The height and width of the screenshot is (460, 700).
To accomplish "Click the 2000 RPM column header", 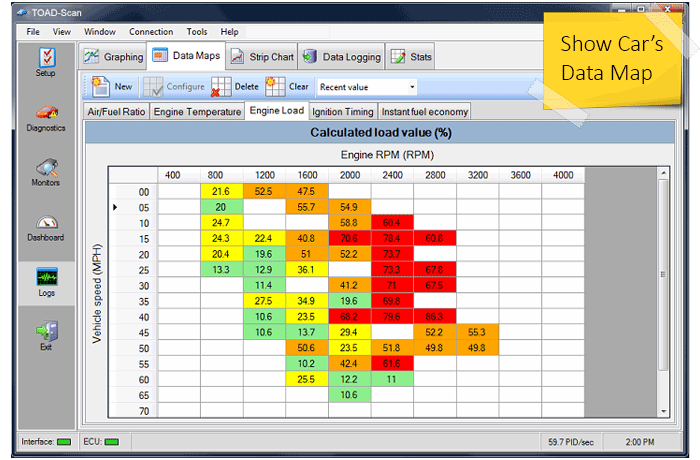I will pos(350,175).
